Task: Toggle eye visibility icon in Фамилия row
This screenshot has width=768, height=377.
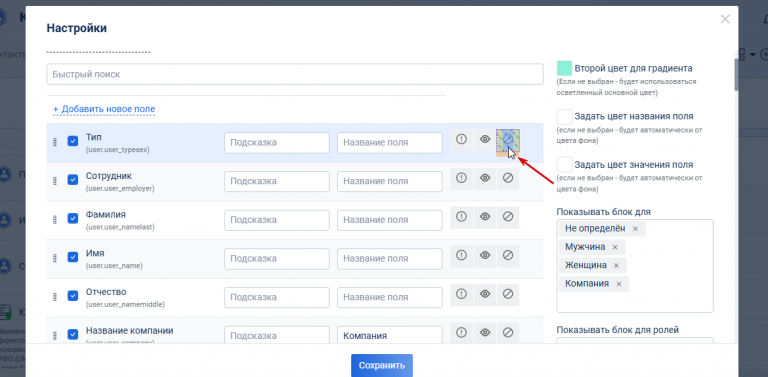Action: [x=485, y=217]
